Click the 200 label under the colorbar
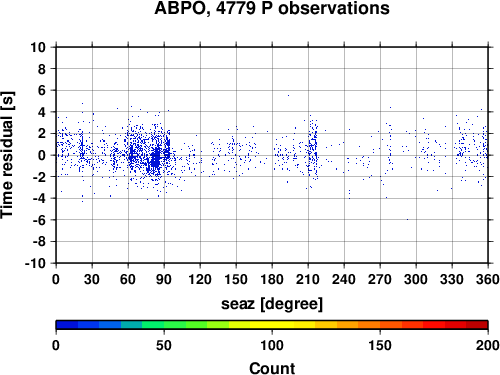This screenshot has width=500, height=375. pyautogui.click(x=488, y=345)
